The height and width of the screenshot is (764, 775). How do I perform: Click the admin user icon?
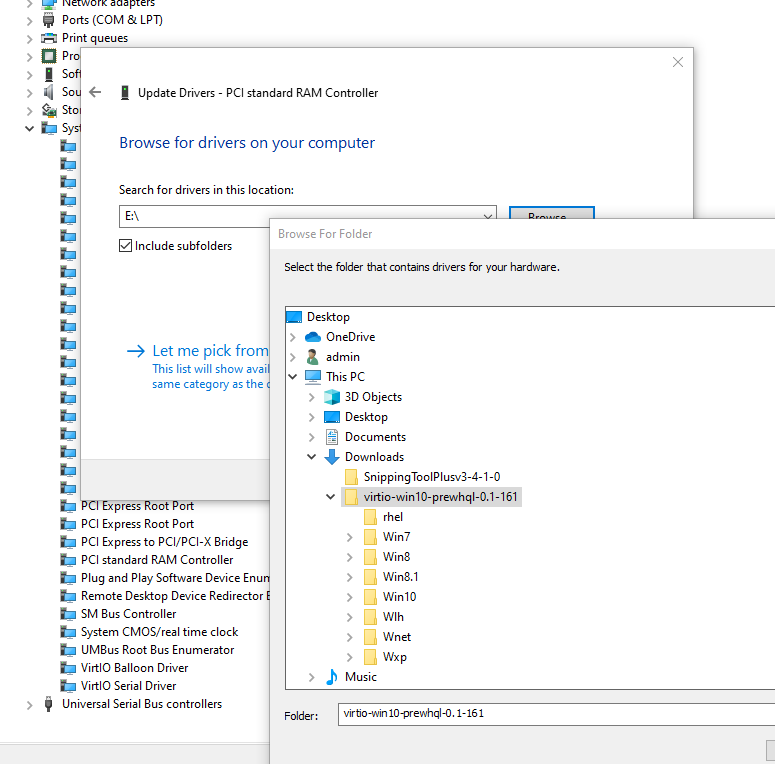point(312,357)
